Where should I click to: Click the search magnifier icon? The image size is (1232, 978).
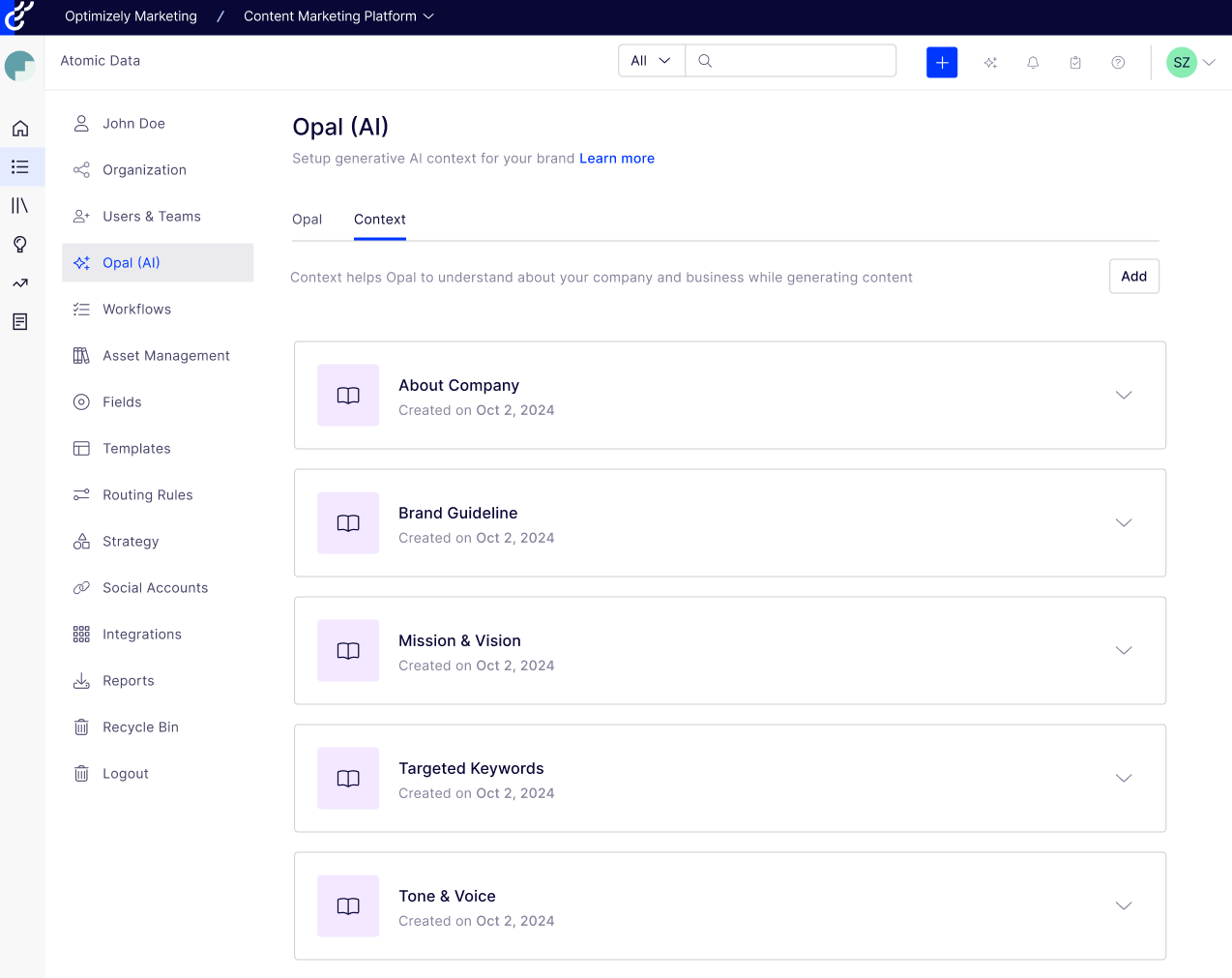[705, 61]
